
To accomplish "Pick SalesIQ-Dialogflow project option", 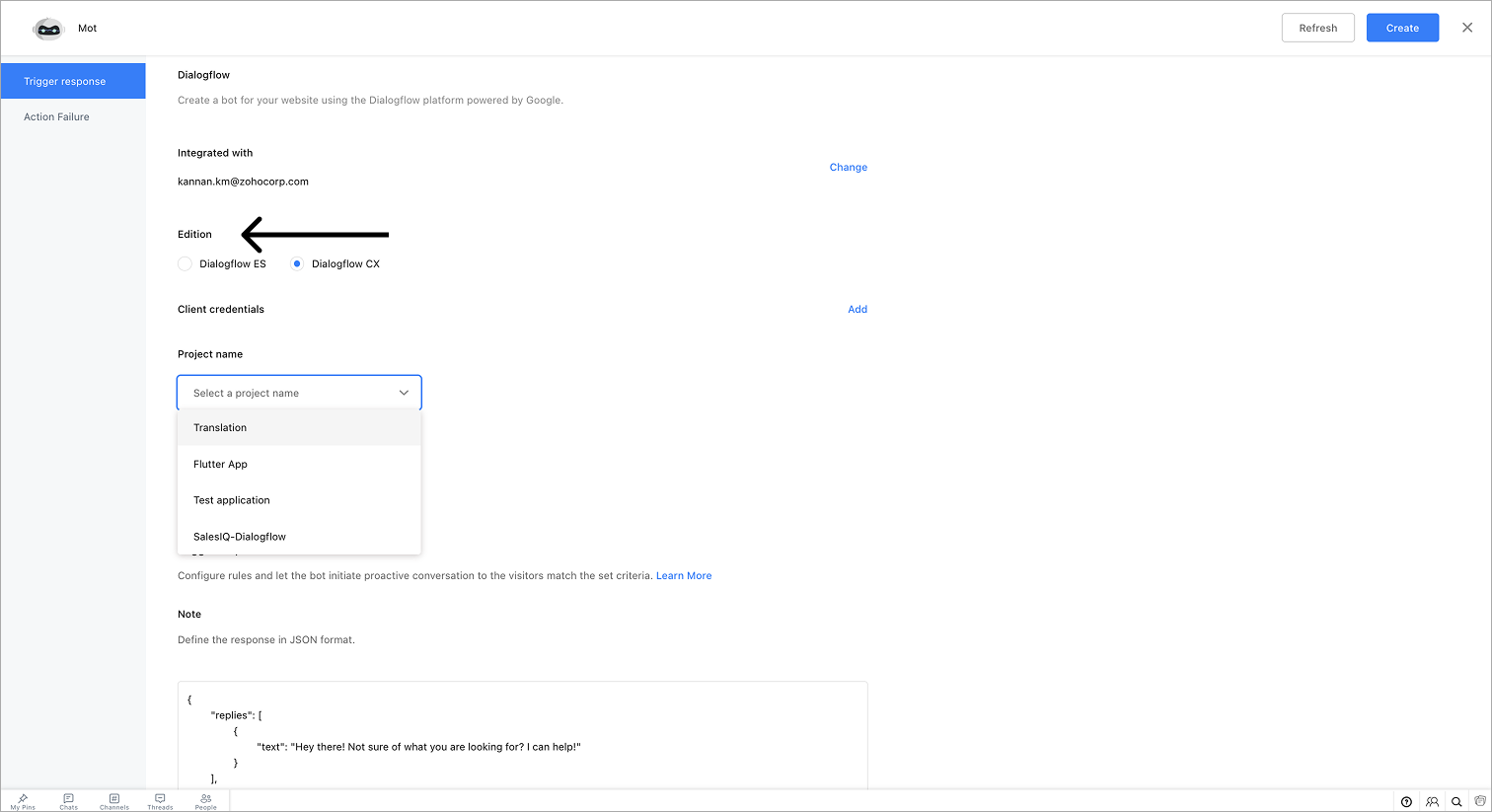I will coord(240,537).
